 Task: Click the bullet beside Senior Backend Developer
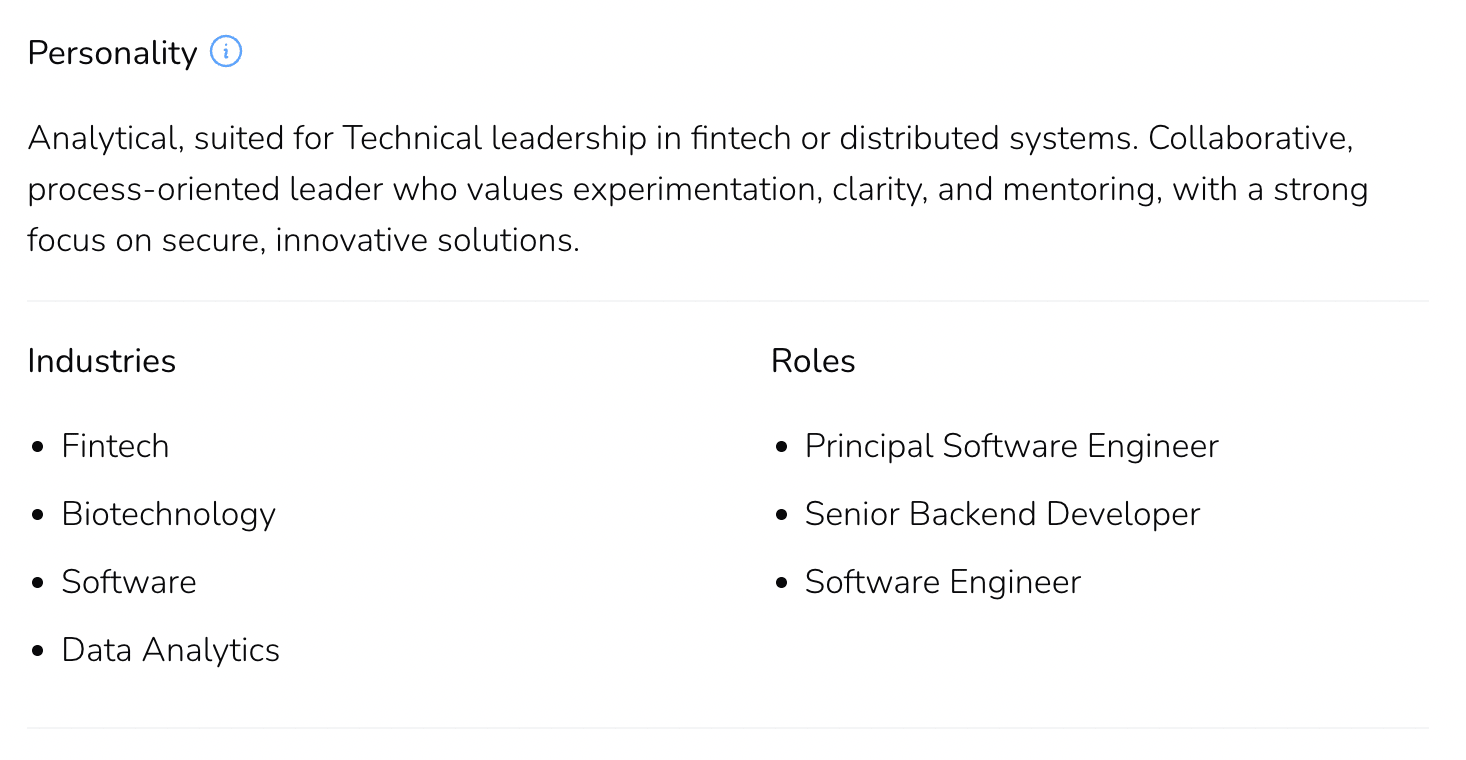pyautogui.click(x=782, y=515)
